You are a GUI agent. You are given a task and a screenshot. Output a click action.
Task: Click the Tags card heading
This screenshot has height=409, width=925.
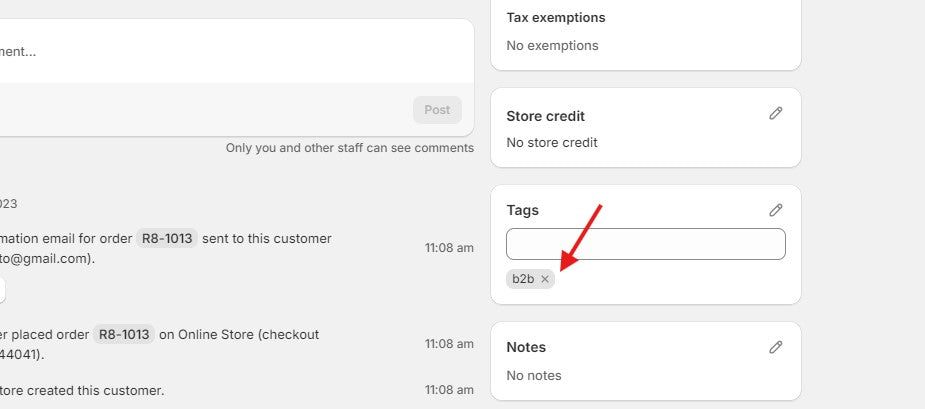pos(522,210)
